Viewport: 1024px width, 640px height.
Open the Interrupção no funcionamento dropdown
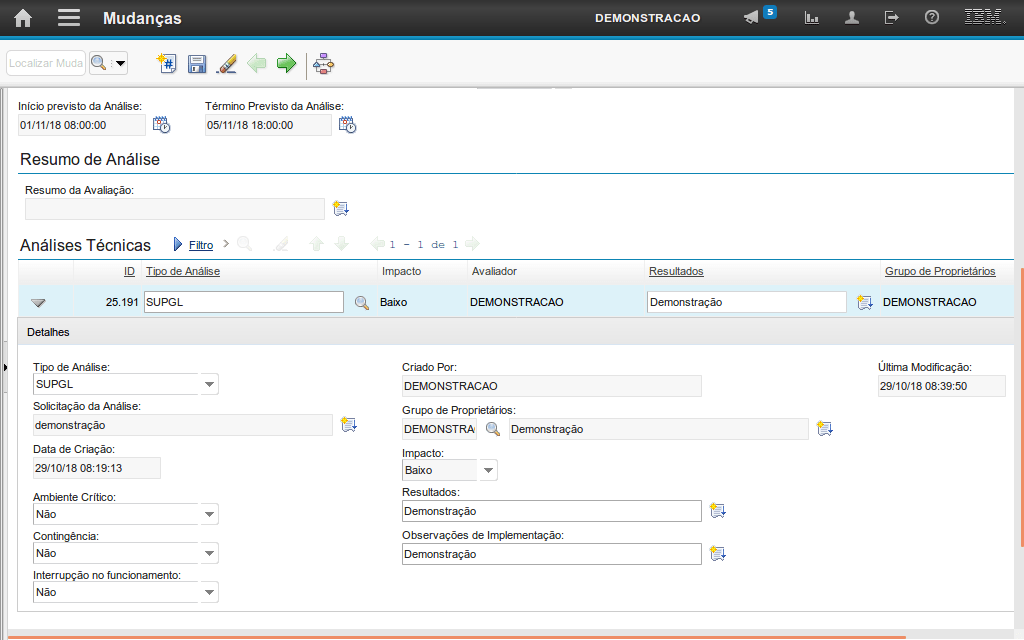tap(209, 592)
